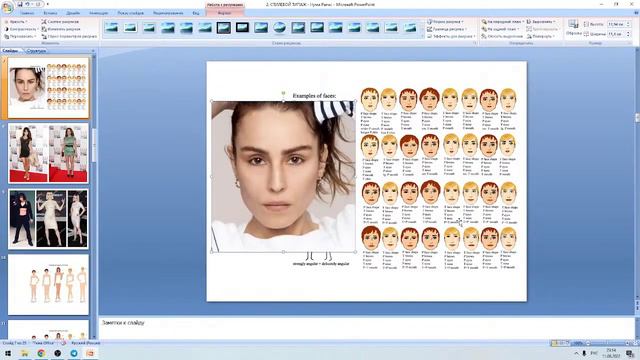640x360 pixels.
Task: Start Slide Show view from status bar
Action: tap(568, 343)
